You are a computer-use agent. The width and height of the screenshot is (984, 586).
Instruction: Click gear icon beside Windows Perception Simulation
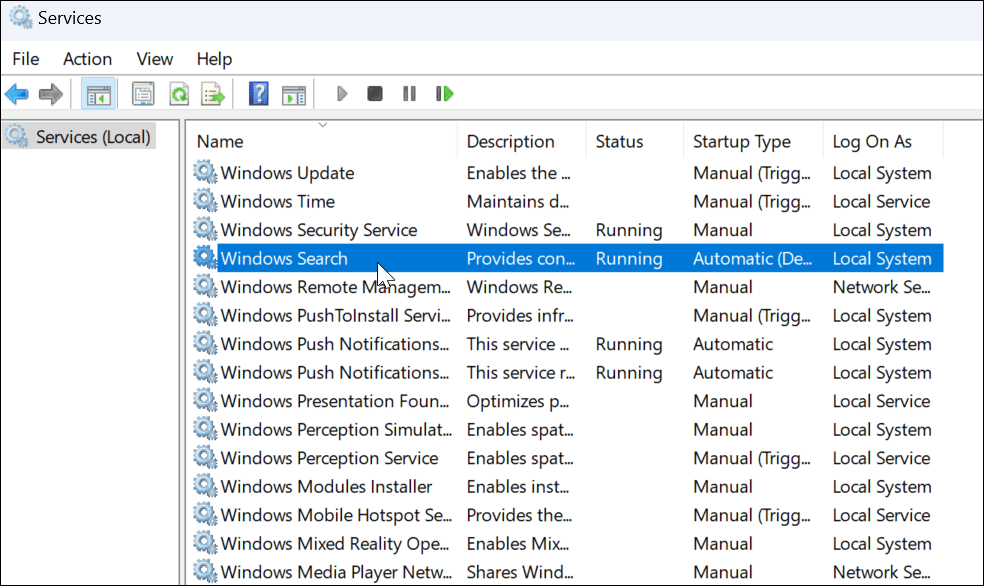point(205,429)
